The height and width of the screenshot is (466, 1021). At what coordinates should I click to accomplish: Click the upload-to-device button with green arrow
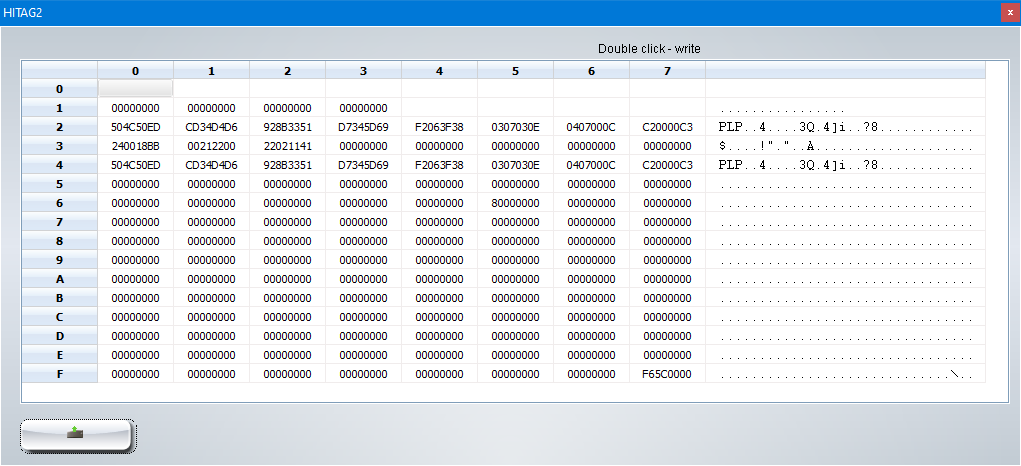click(x=77, y=436)
